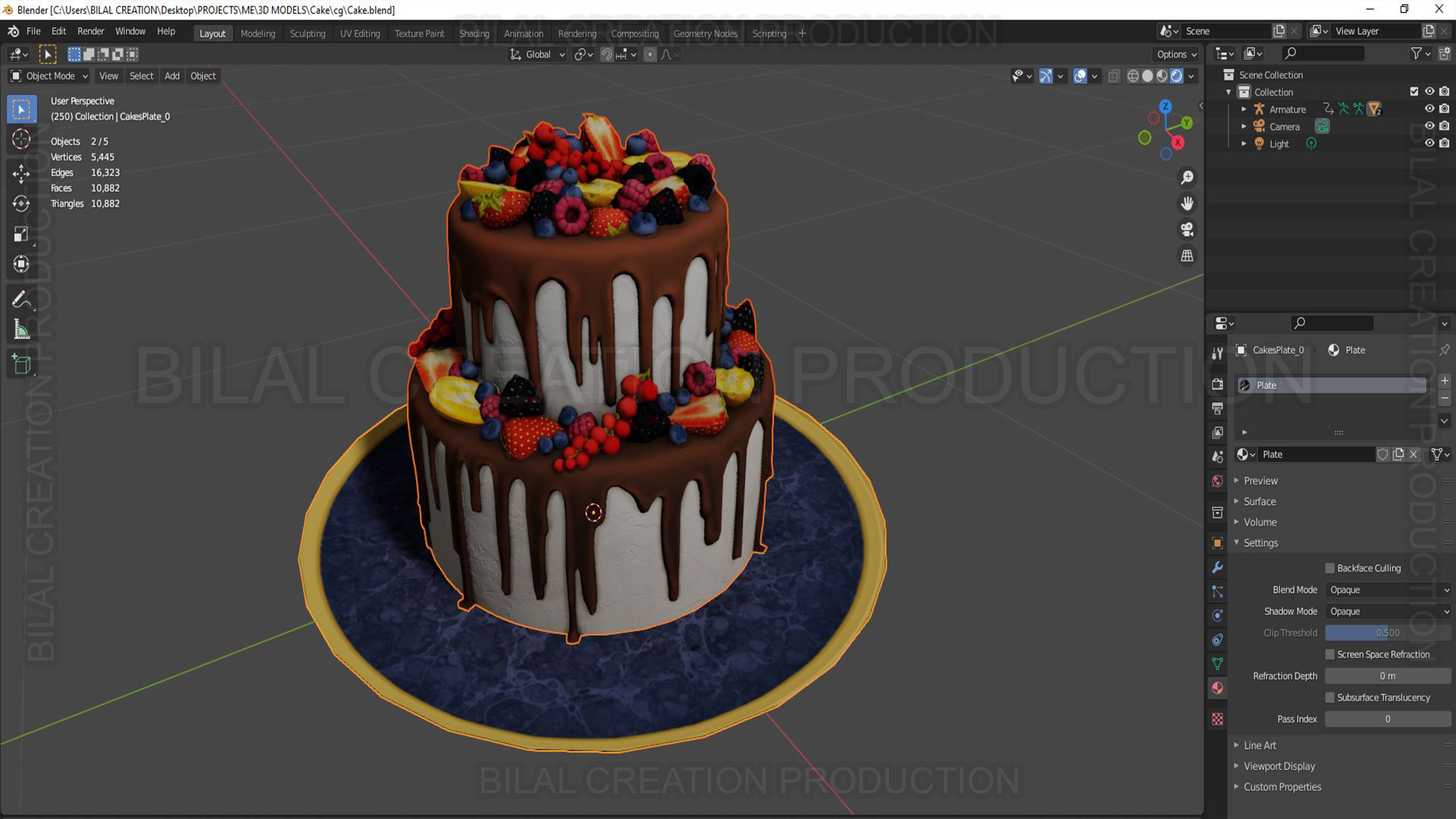Activate the Select Box tool
Screen dimensions: 1456x819
click(x=22, y=109)
